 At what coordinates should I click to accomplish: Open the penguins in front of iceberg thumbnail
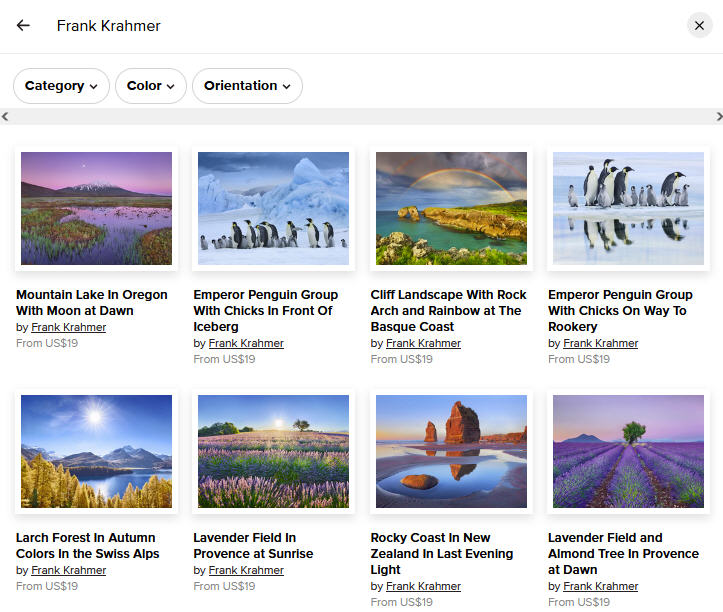click(273, 208)
